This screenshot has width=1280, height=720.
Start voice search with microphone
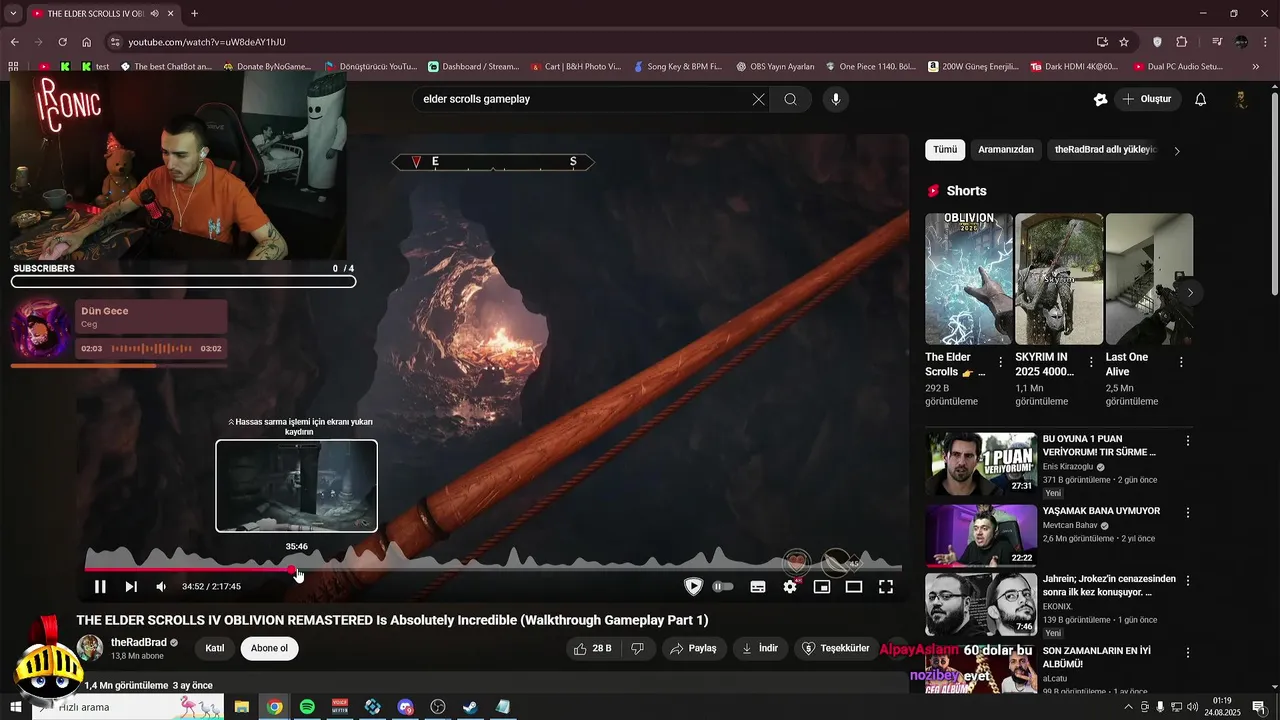click(836, 99)
